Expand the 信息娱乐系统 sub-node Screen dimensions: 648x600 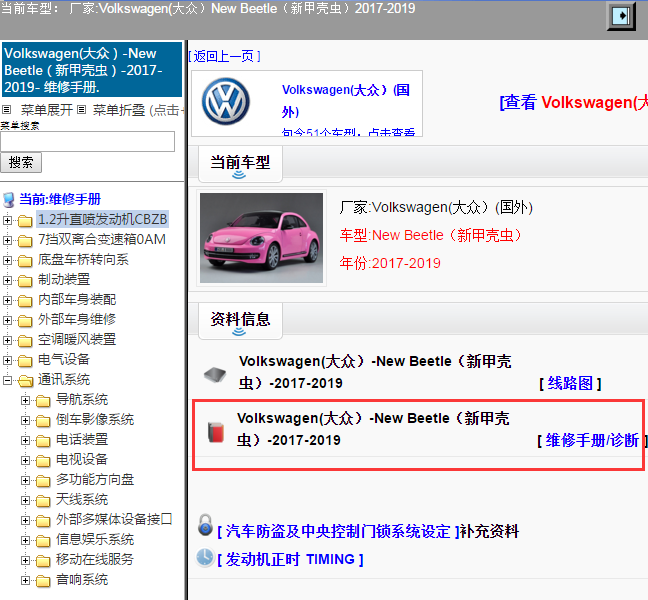(25, 540)
